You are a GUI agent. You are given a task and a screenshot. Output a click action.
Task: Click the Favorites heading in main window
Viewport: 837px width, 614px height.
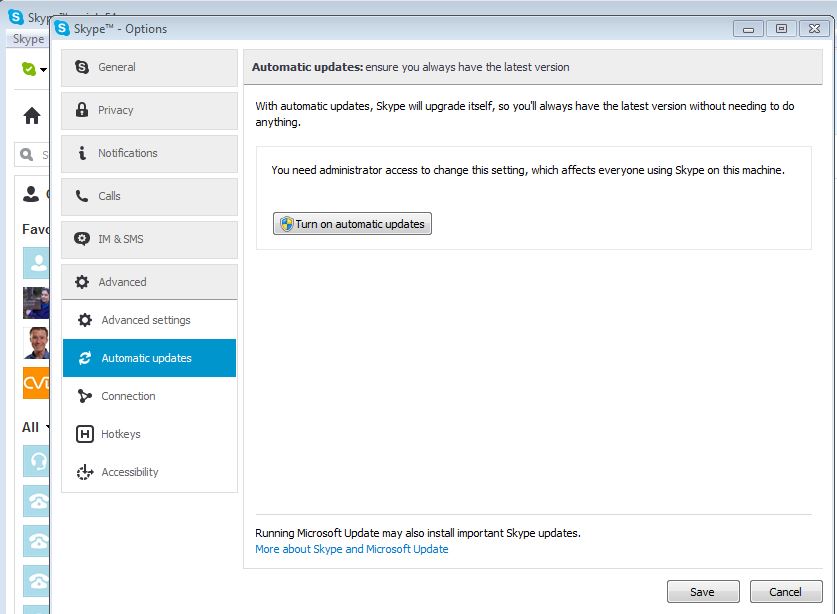point(35,229)
